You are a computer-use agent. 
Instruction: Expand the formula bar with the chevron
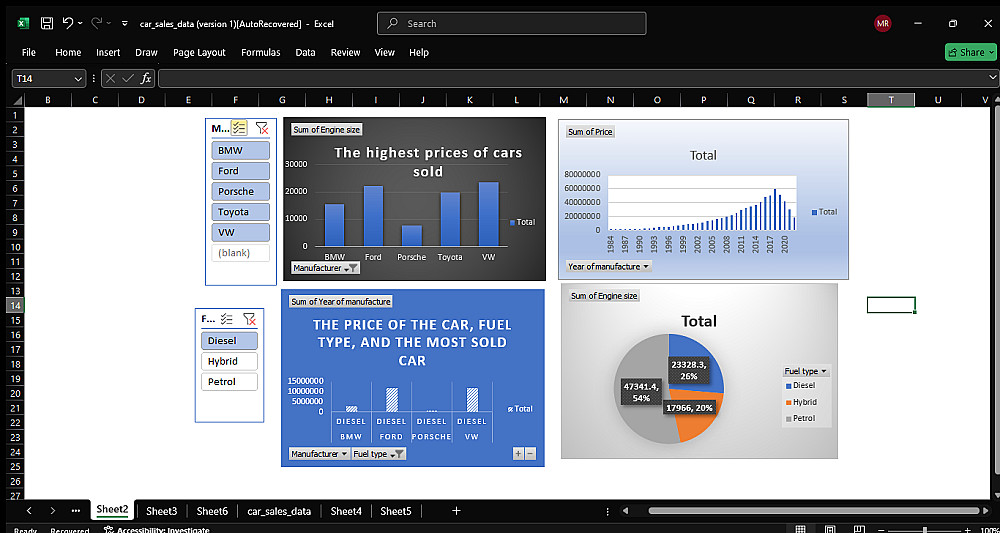[992, 78]
